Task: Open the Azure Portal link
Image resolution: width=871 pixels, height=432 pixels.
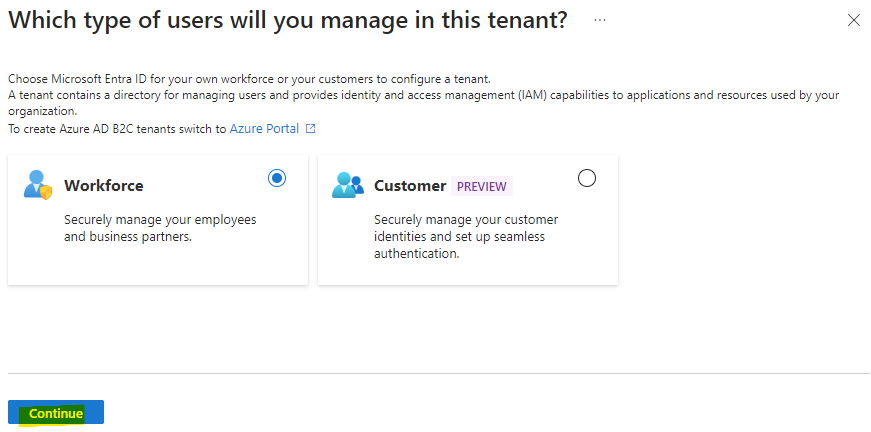Action: pyautogui.click(x=264, y=129)
